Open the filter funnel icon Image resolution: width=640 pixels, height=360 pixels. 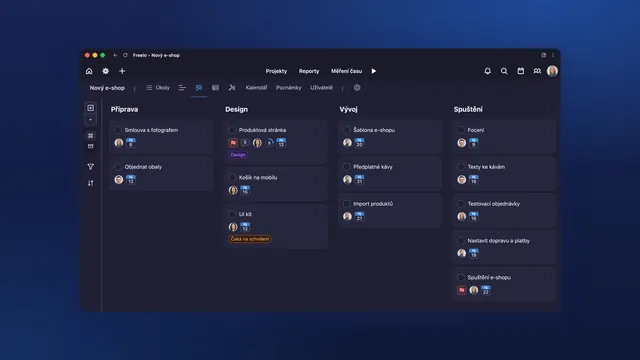point(91,167)
